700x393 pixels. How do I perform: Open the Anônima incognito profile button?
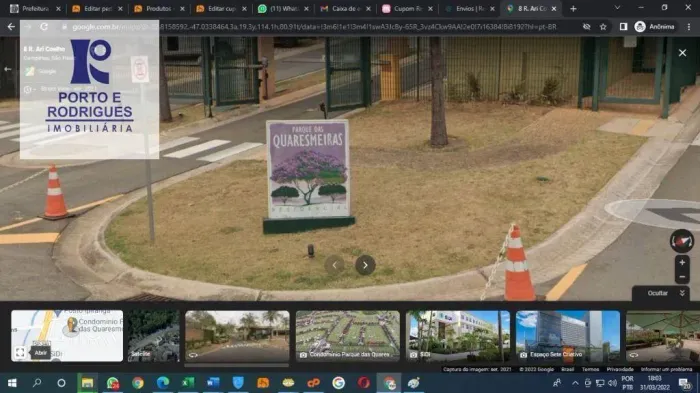click(x=654, y=27)
